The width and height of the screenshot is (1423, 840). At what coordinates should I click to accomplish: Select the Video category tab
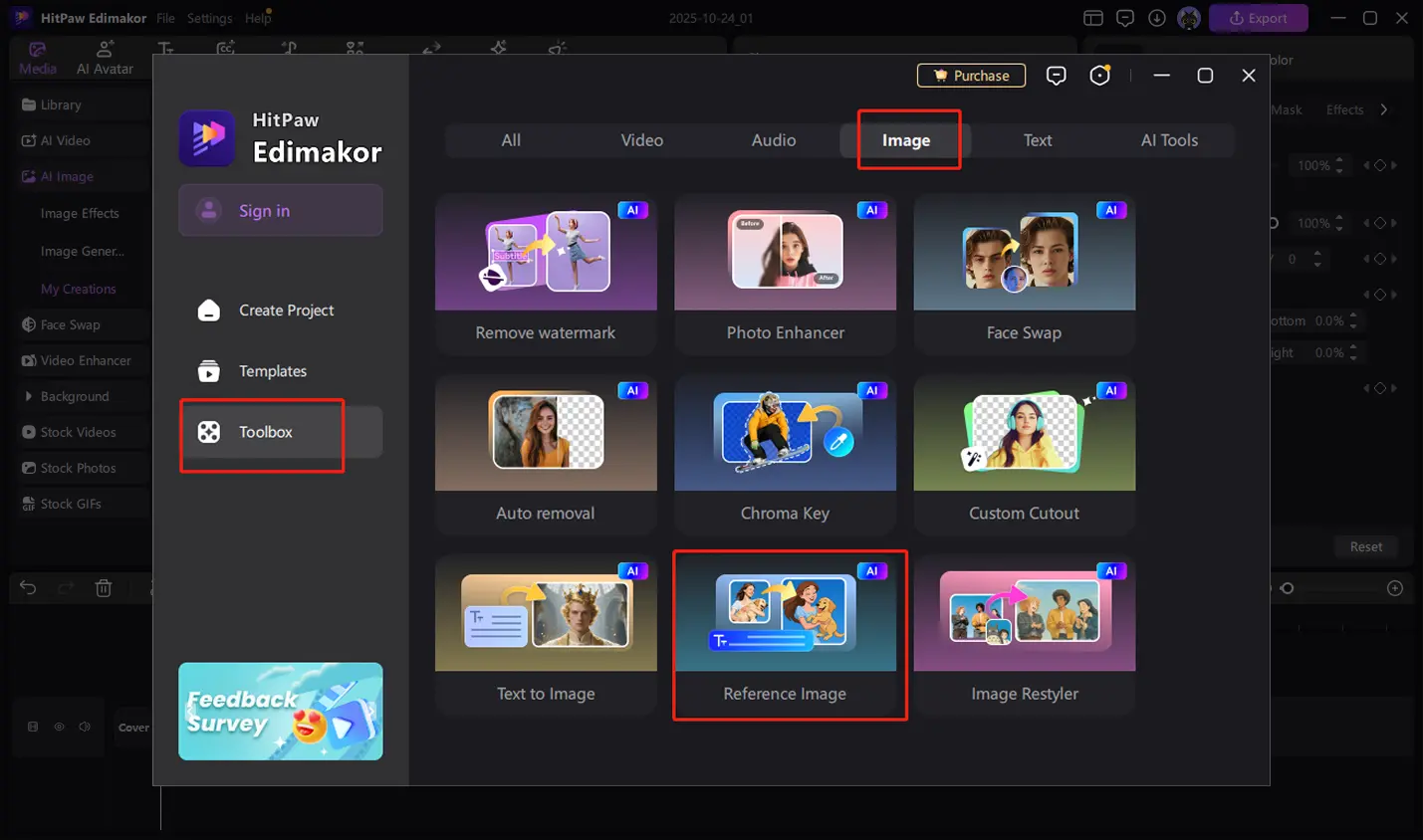coord(641,140)
